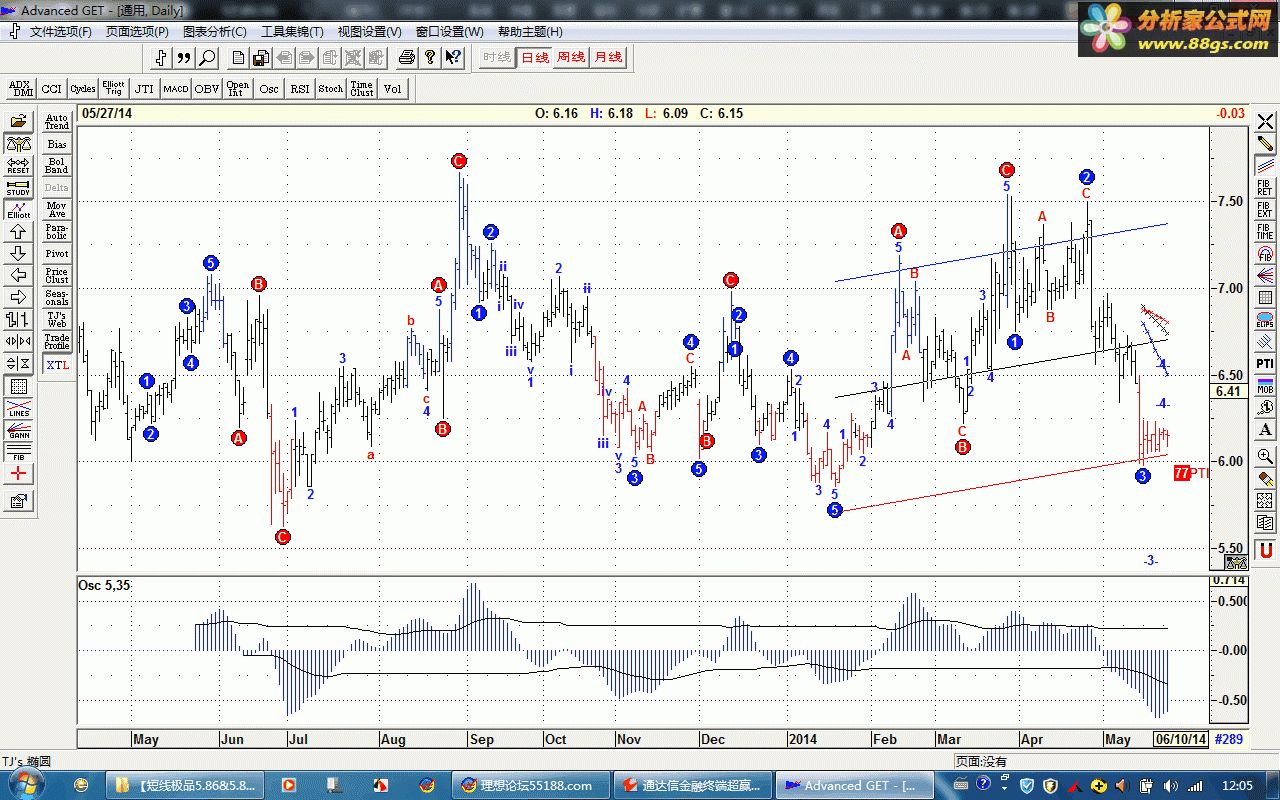Select the LINES drawing tool
Screen dimensions: 1280x800
point(18,408)
